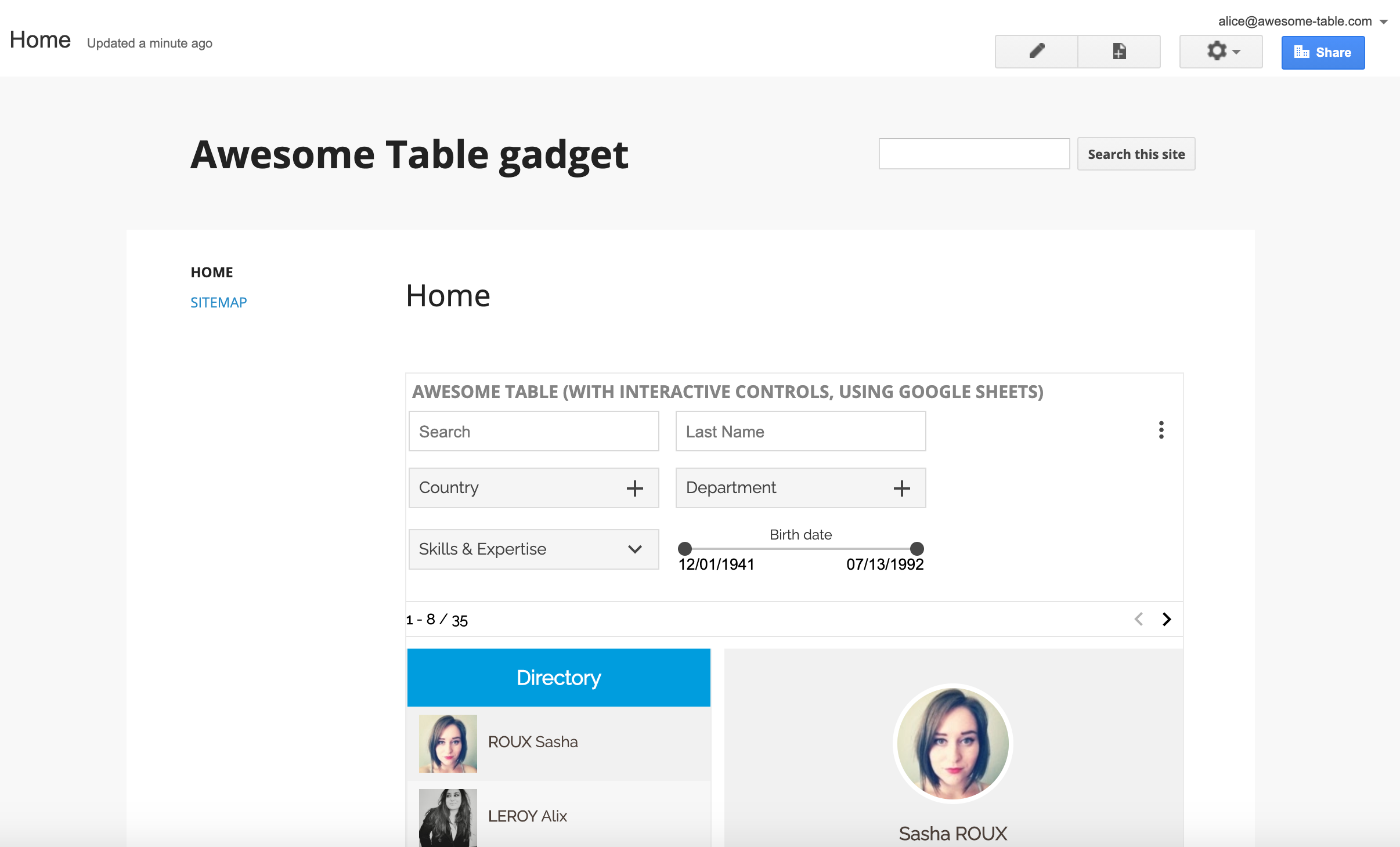1400x847 pixels.
Task: Go to next page of results
Action: tap(1167, 619)
